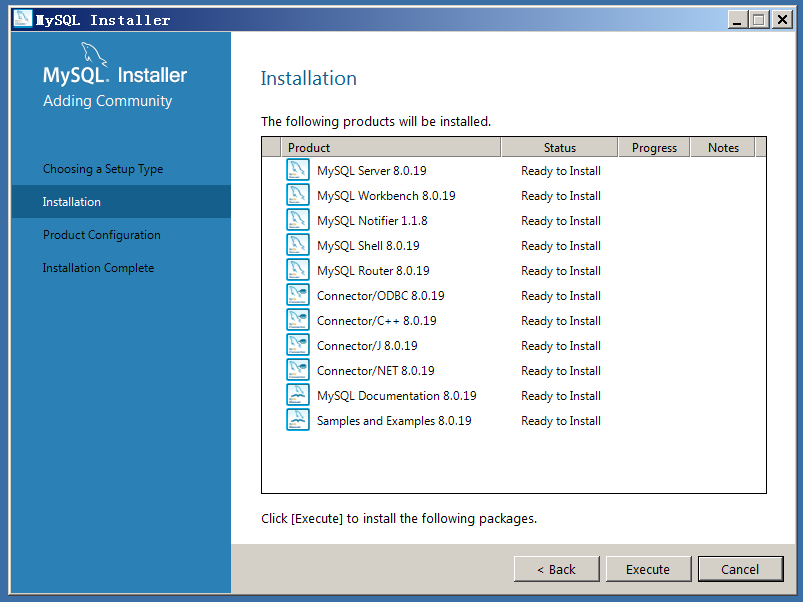
Task: Click the Samples and Examples 8.0.19 icon
Action: (x=298, y=420)
